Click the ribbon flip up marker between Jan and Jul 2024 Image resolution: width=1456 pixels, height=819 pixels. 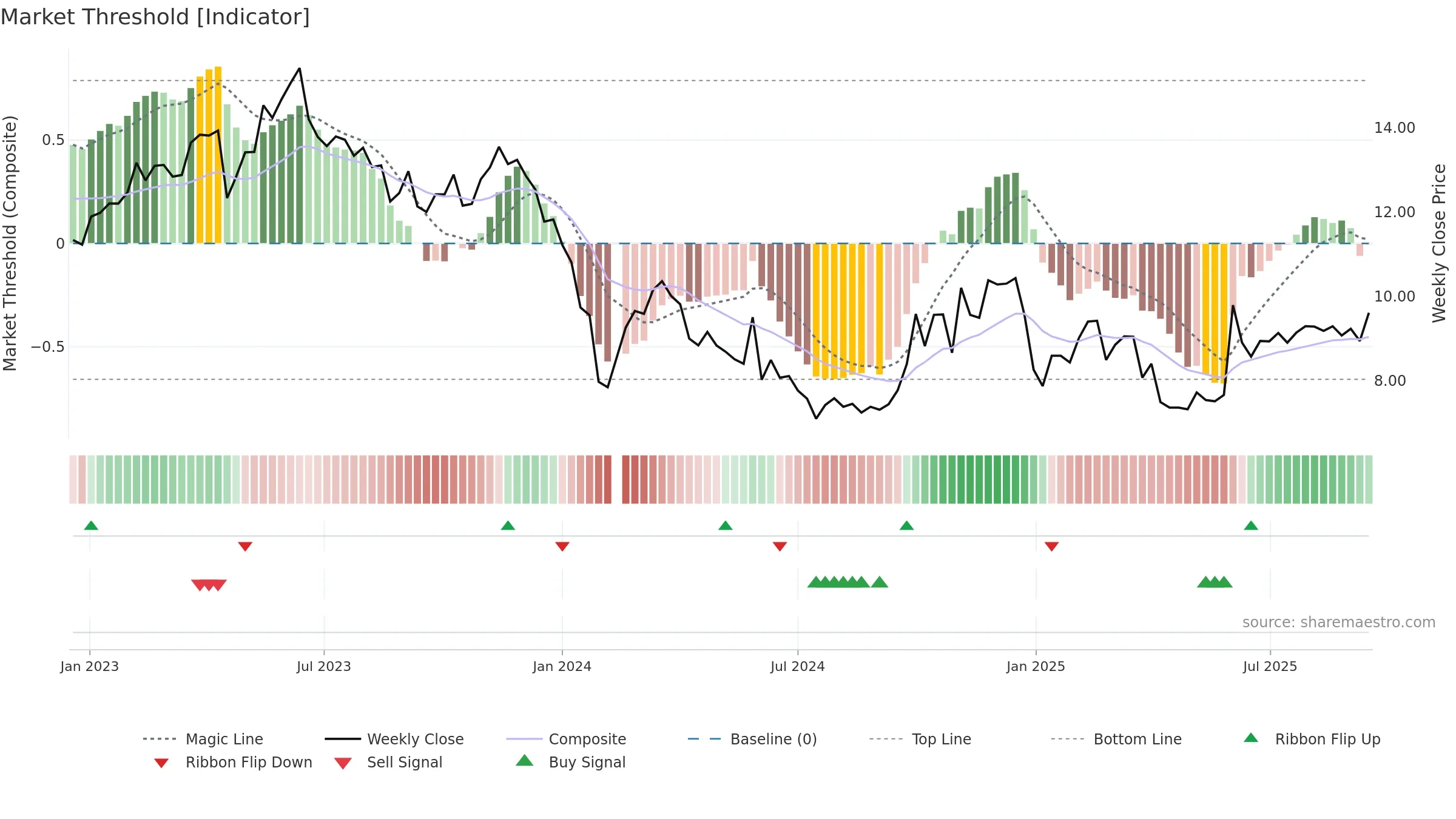(726, 525)
